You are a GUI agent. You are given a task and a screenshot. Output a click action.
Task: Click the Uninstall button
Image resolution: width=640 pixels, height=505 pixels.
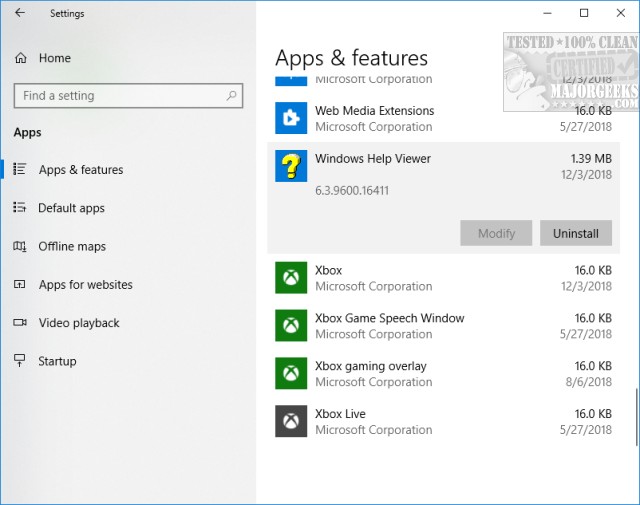pos(576,233)
